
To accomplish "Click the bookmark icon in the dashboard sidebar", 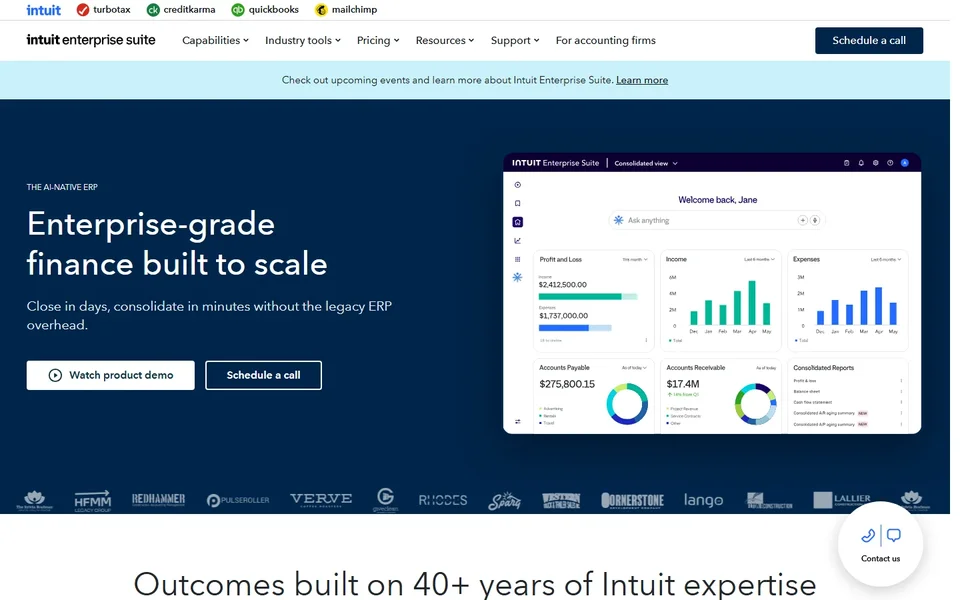I will coord(517,203).
